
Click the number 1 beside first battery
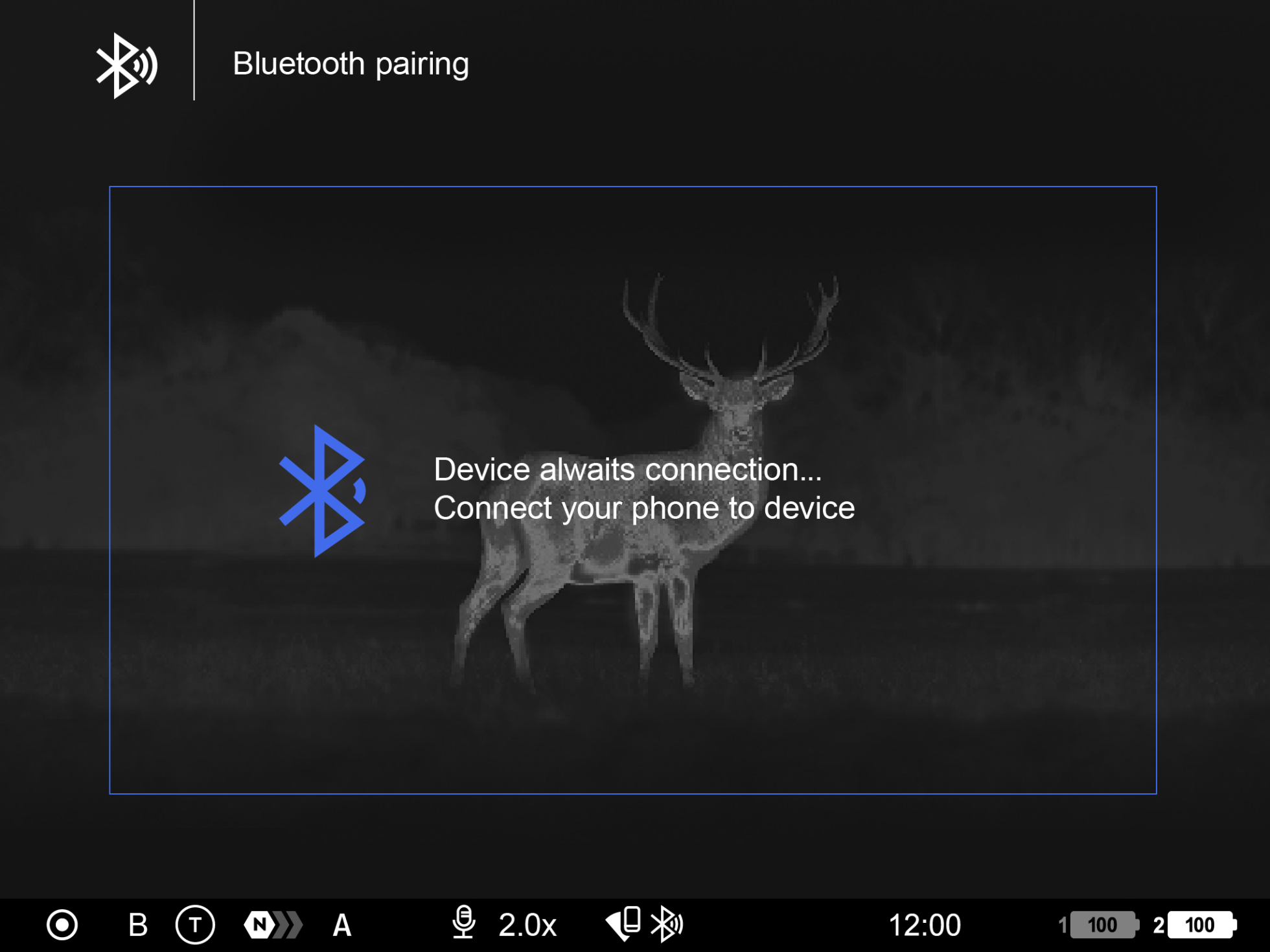[x=1063, y=925]
